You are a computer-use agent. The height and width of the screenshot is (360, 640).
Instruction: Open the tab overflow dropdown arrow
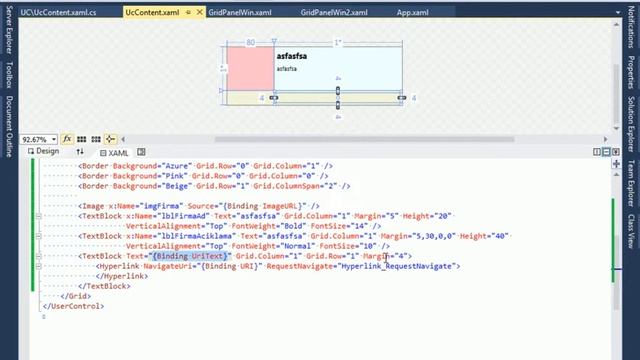click(618, 13)
